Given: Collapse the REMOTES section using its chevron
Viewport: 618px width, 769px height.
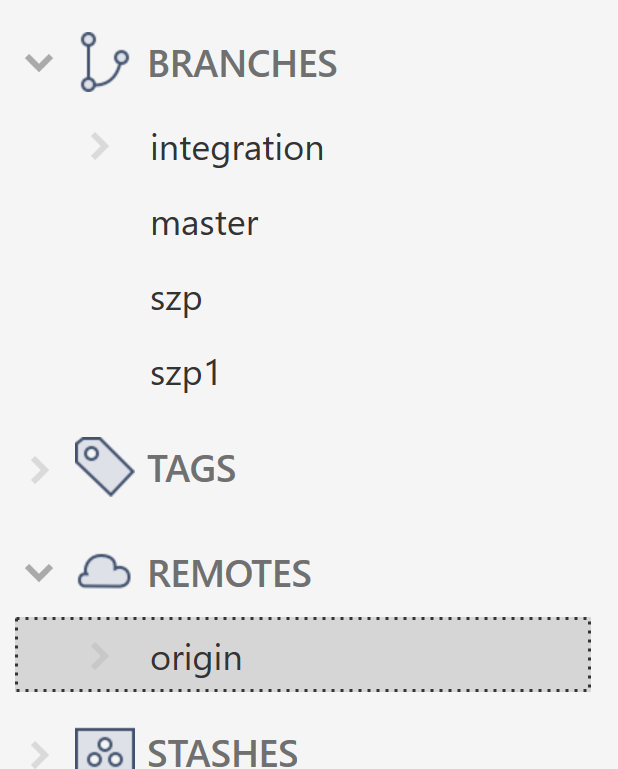Looking at the screenshot, I should [x=39, y=573].
